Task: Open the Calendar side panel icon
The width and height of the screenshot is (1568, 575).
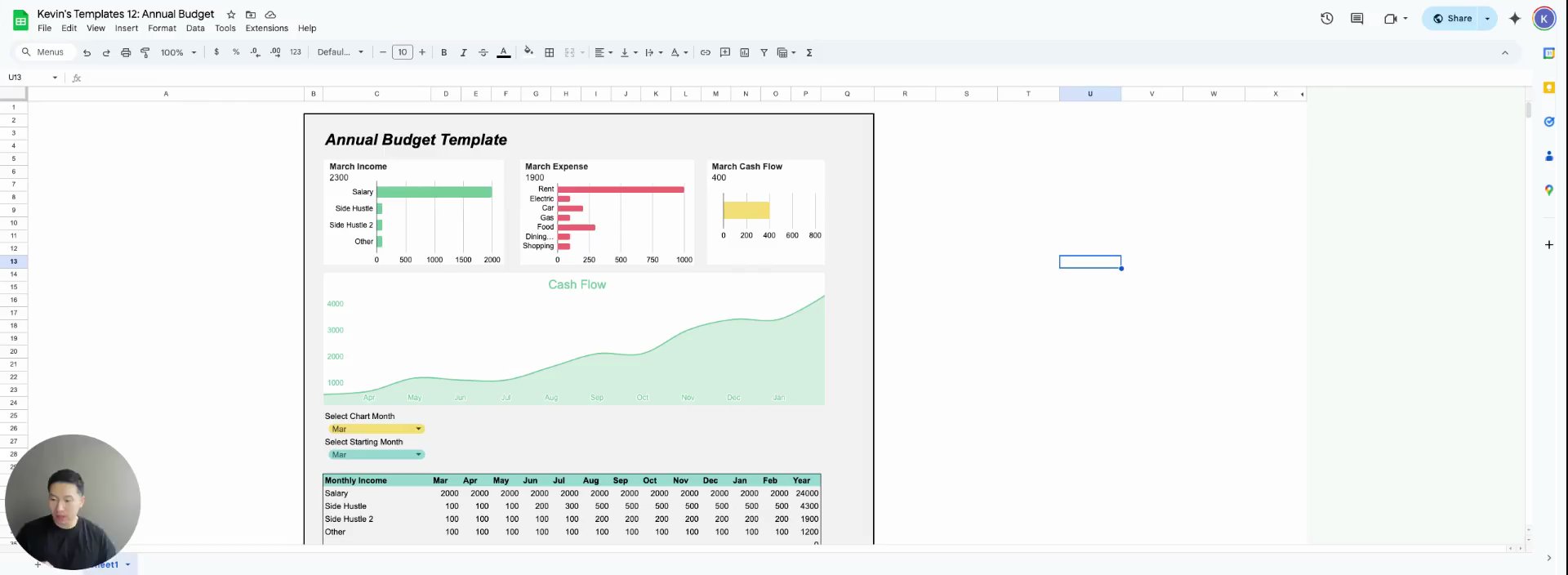Action: pos(1549,53)
